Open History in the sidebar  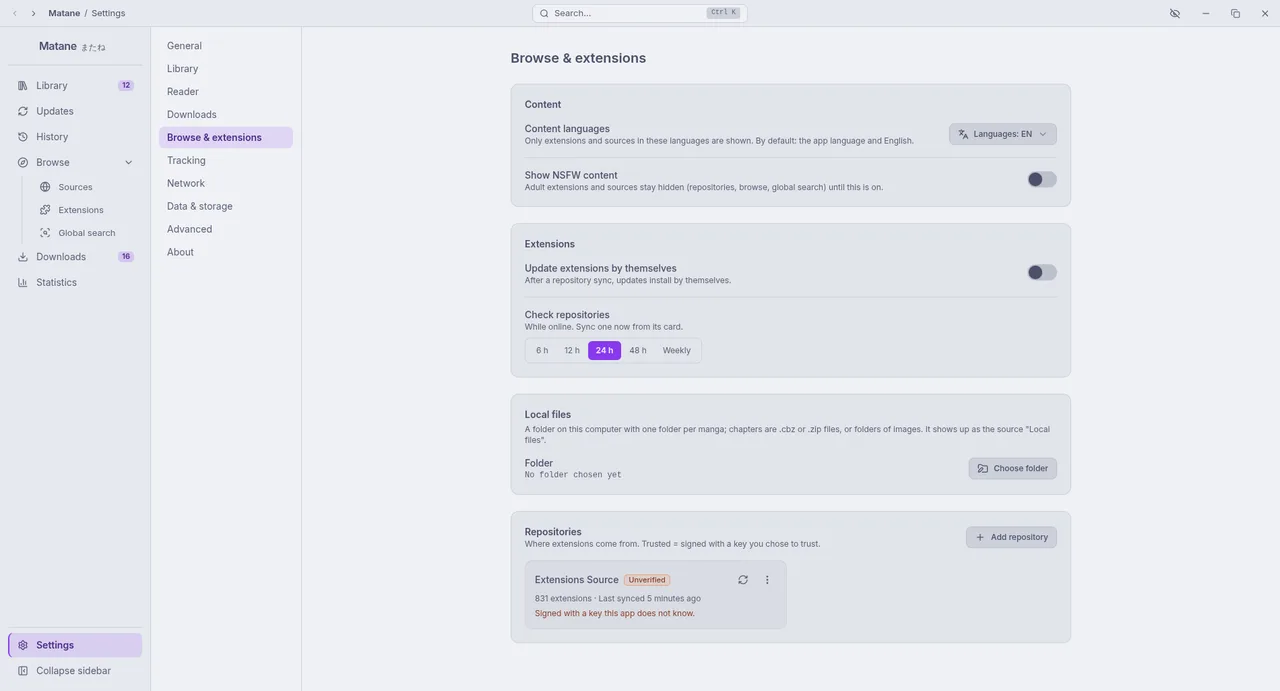click(x=75, y=137)
